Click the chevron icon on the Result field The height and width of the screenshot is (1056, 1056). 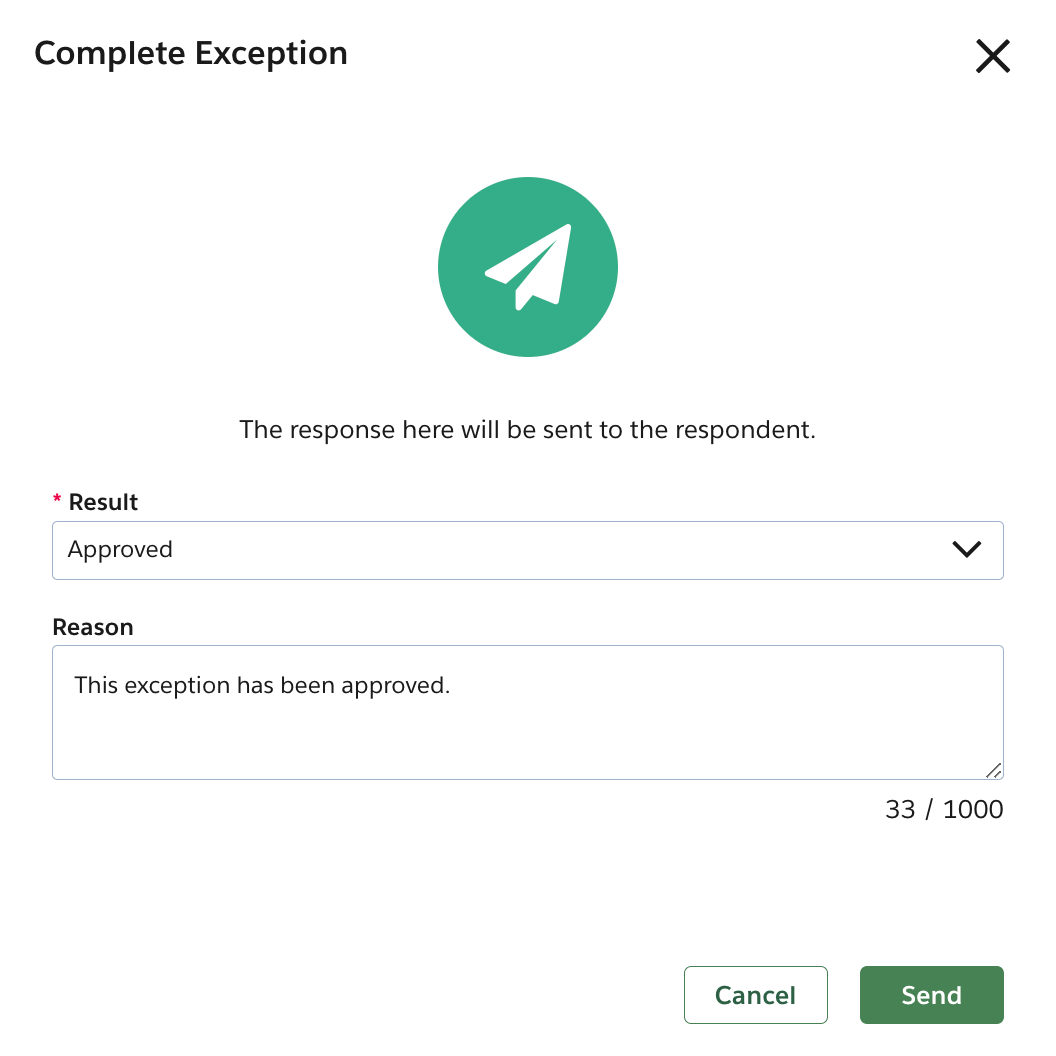pos(966,549)
